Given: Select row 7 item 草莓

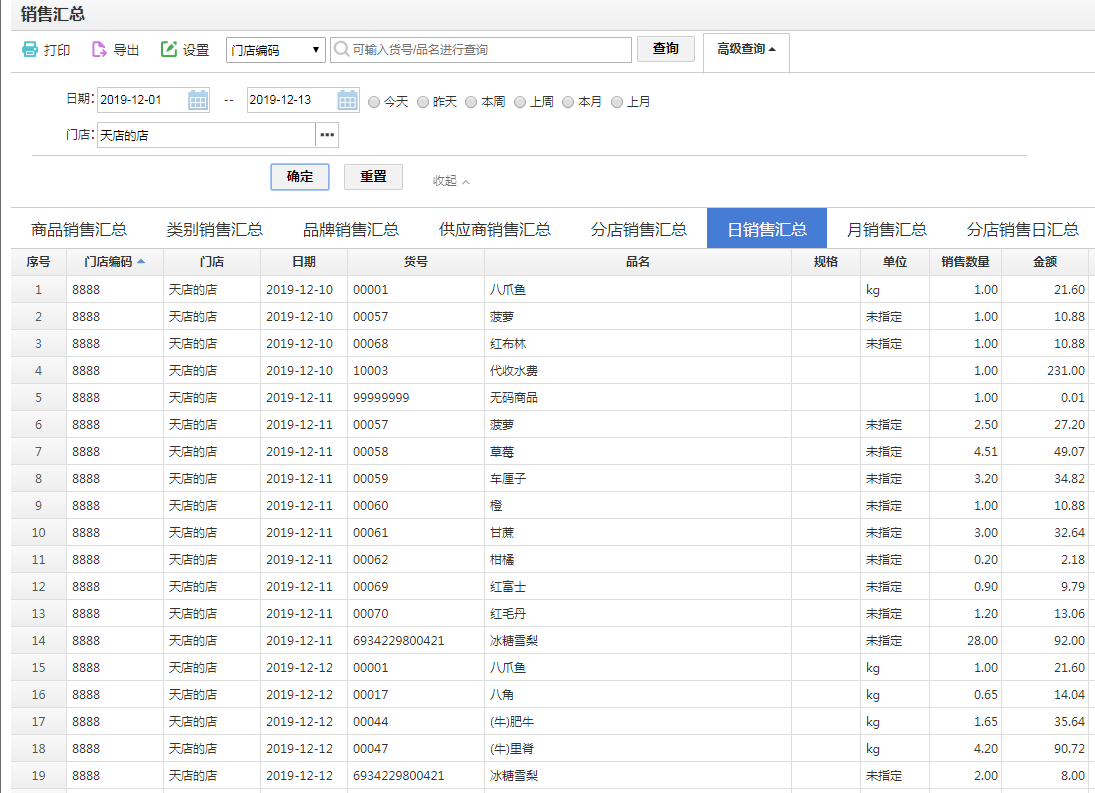Looking at the screenshot, I should [x=501, y=452].
